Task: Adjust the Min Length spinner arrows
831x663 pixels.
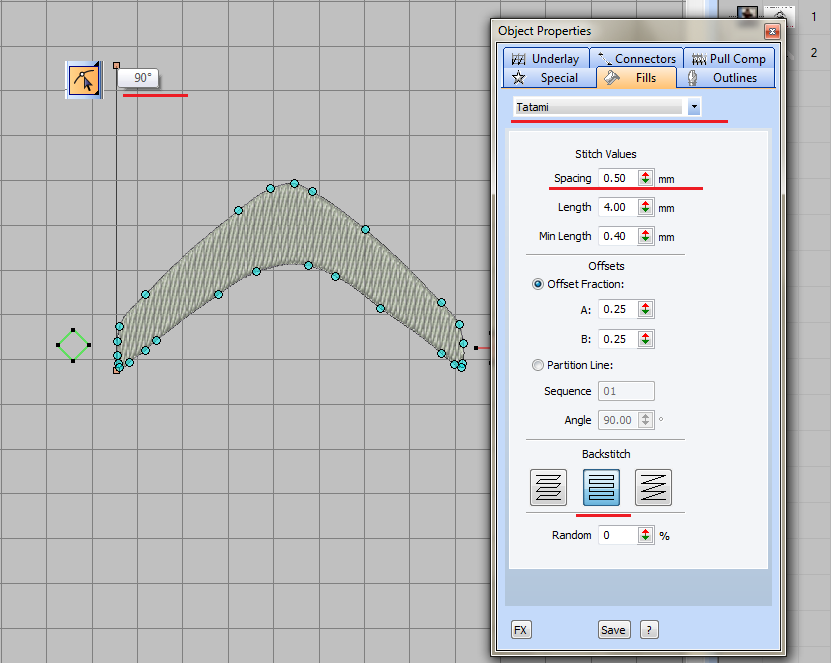Action: [x=645, y=236]
